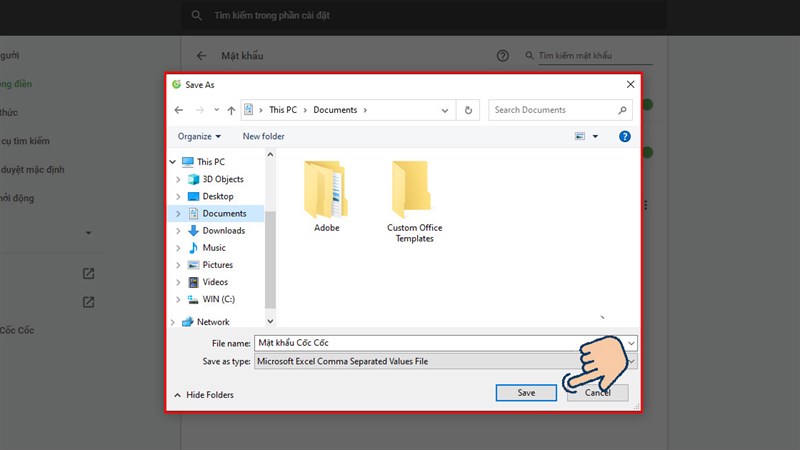800x450 pixels.
Task: Collapse the This PC tree node
Action: pyautogui.click(x=173, y=162)
